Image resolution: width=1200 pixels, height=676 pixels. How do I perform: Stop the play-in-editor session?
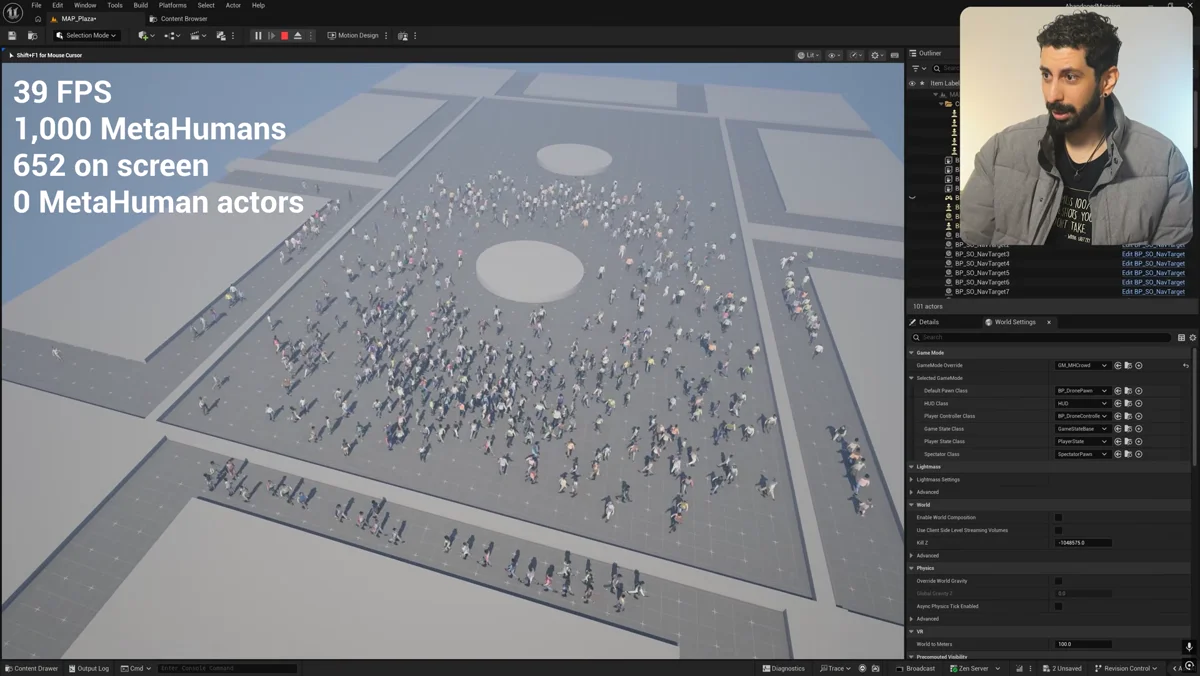[x=285, y=36]
